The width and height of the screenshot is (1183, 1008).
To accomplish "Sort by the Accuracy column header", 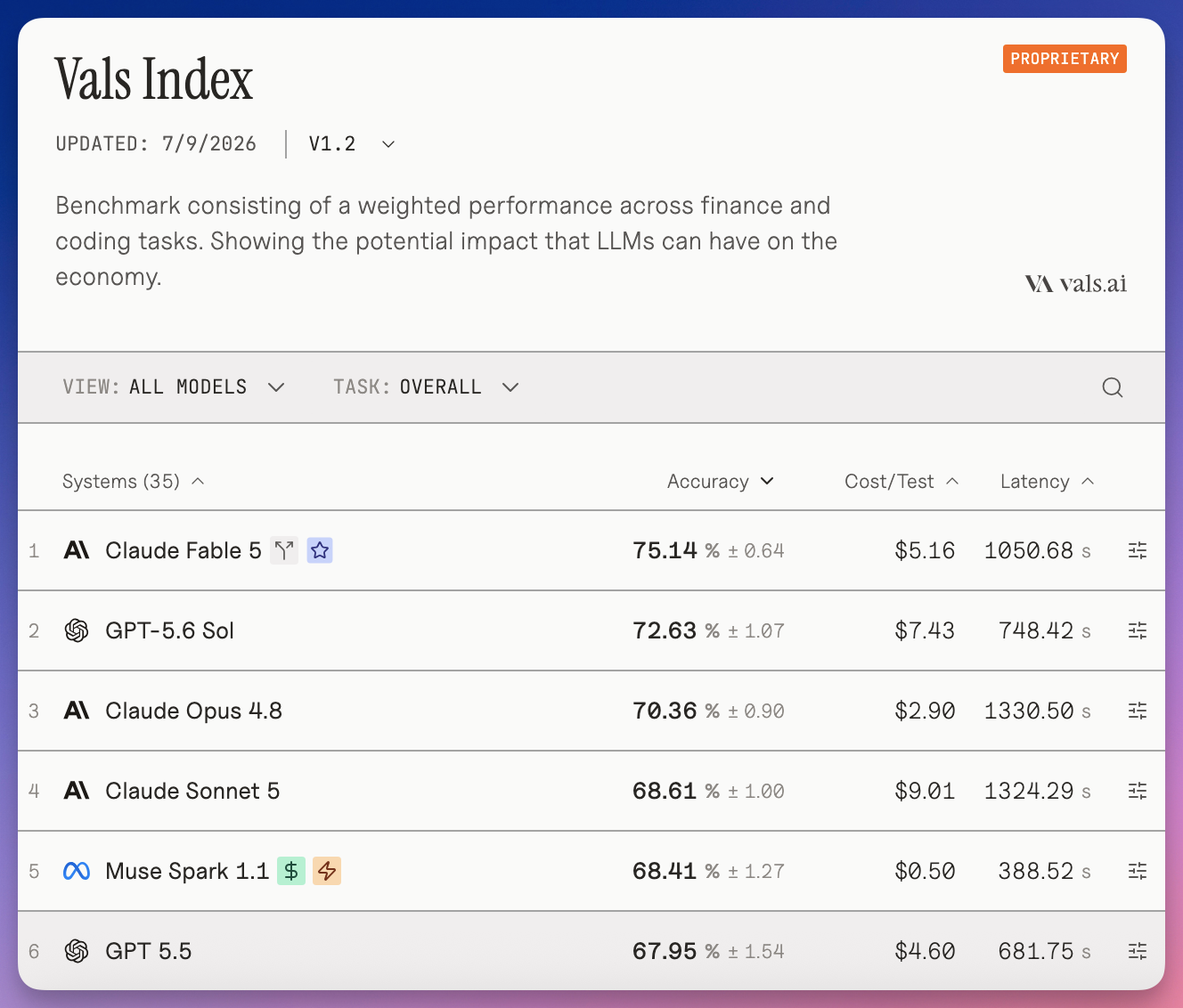I will (721, 482).
